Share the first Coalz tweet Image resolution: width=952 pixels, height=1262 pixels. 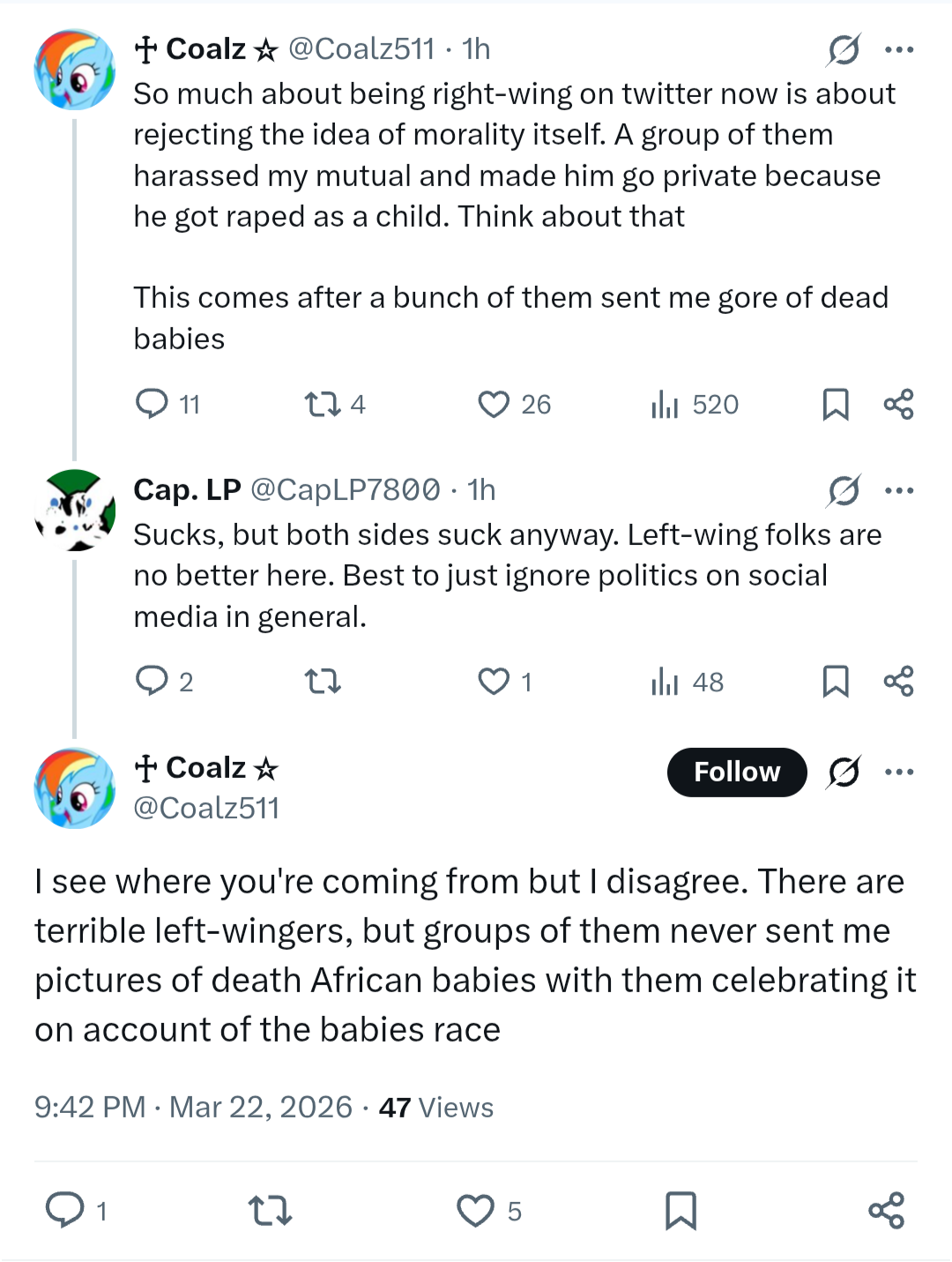tap(898, 405)
